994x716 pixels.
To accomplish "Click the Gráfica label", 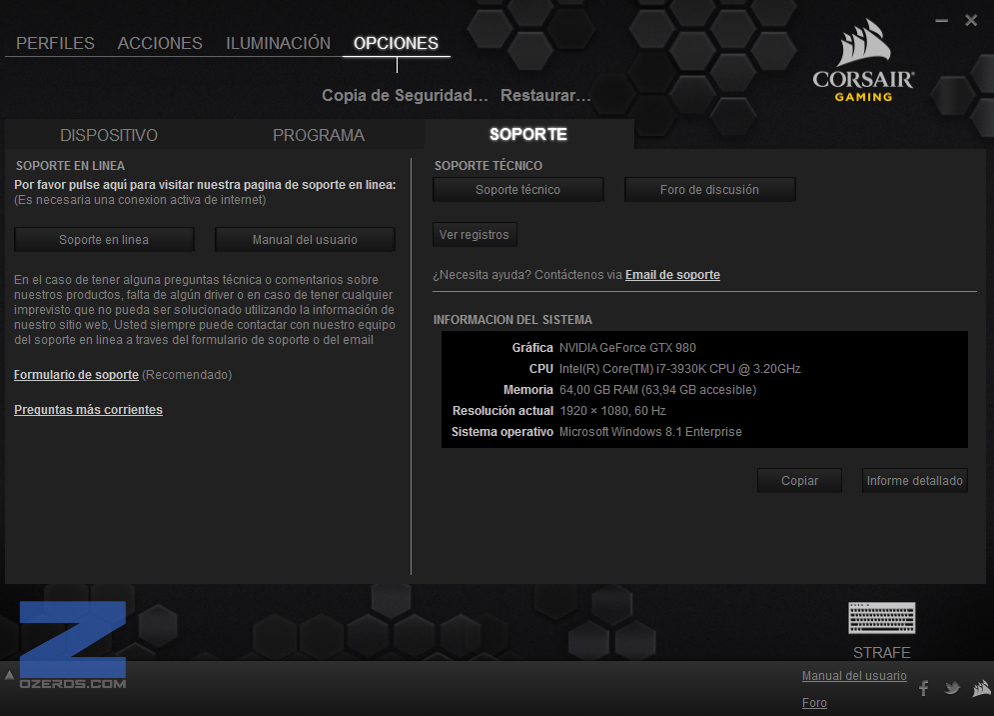I will (x=532, y=348).
